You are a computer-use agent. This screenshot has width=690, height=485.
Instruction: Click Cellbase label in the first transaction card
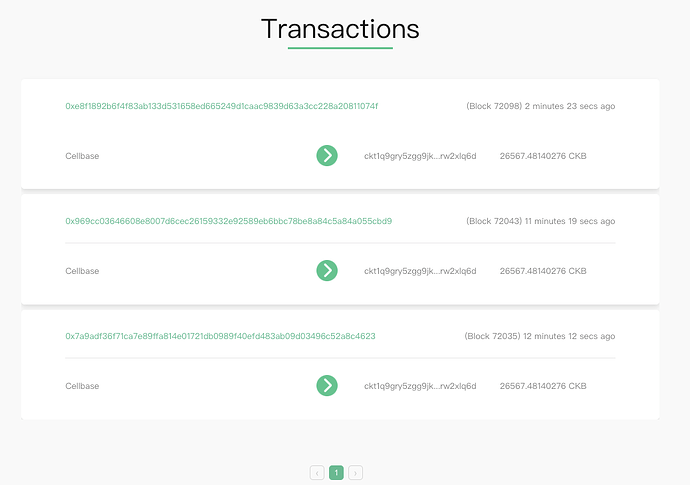point(82,156)
